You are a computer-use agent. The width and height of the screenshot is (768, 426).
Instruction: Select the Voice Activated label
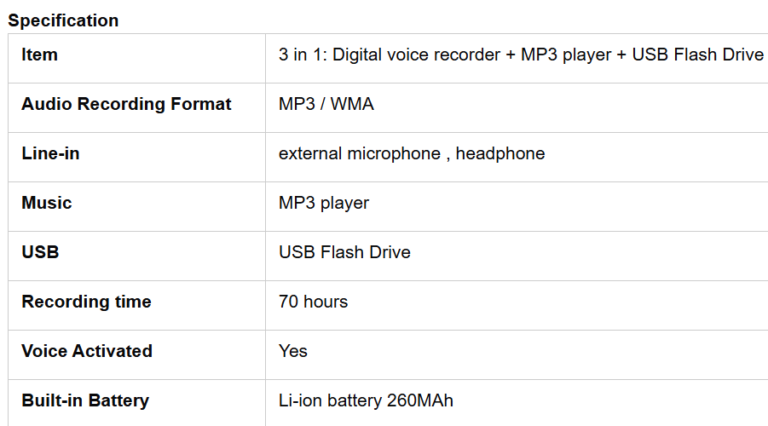pyautogui.click(x=87, y=351)
